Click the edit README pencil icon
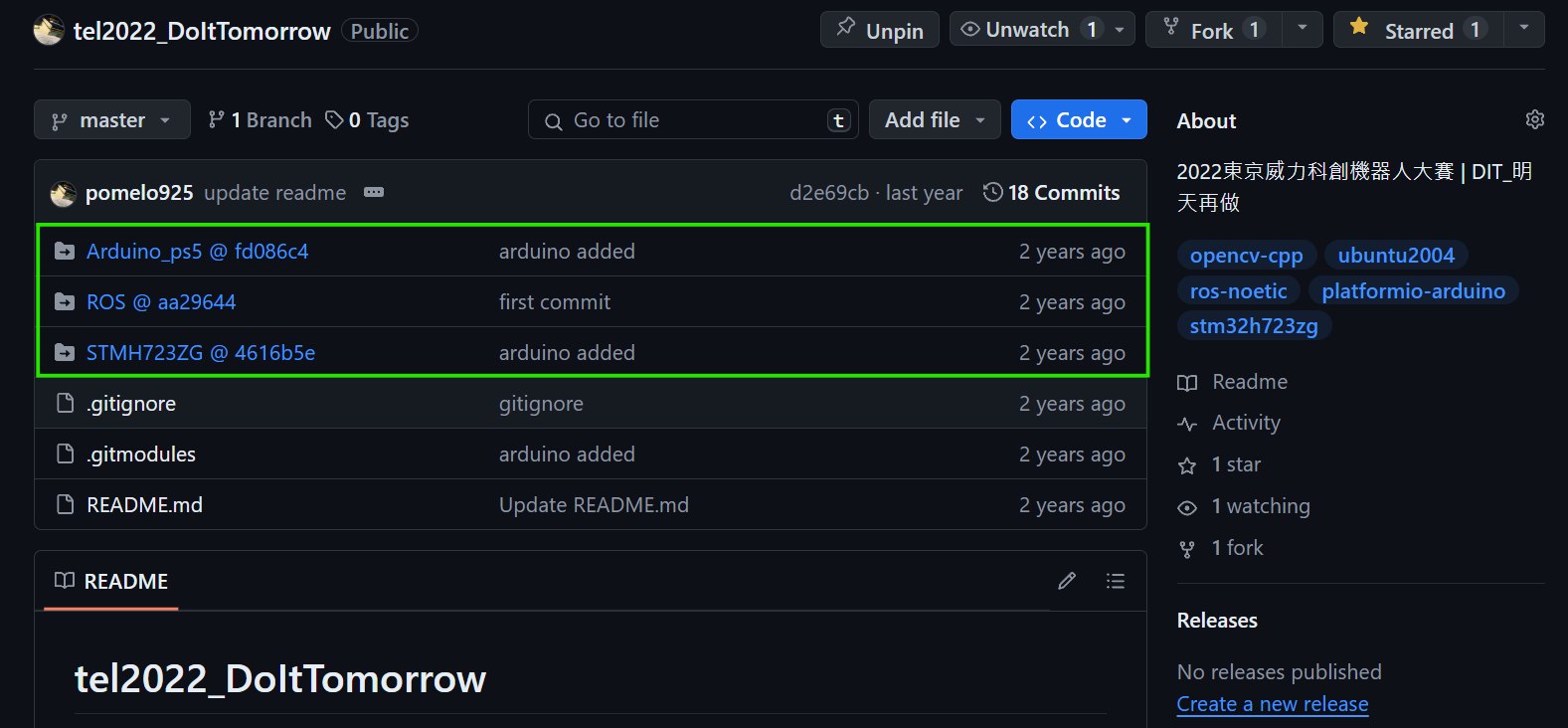The image size is (1568, 728). [x=1067, y=581]
